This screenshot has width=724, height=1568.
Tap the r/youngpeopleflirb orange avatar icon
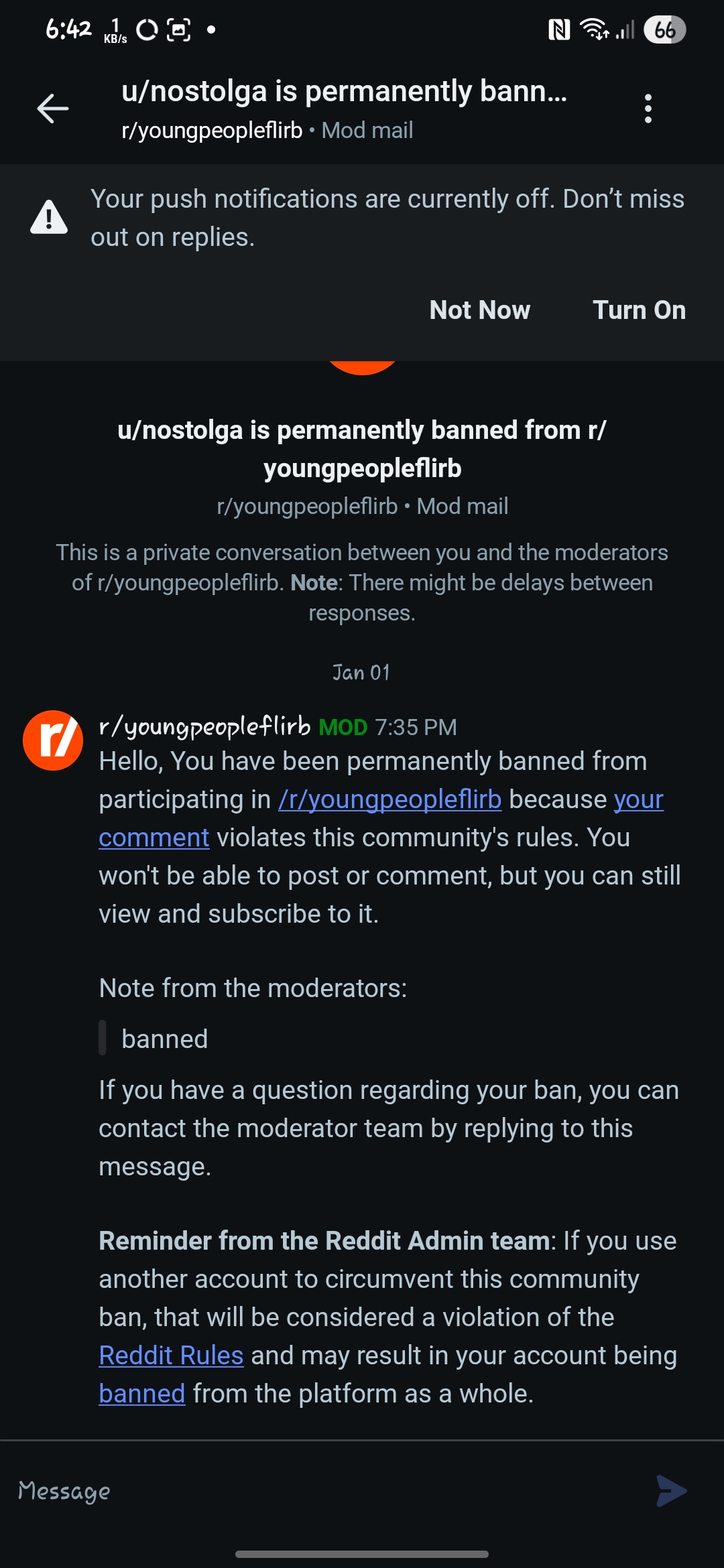tap(53, 740)
